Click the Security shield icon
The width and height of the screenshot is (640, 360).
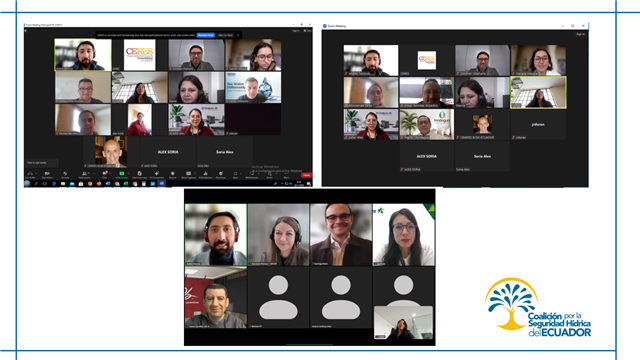65,173
